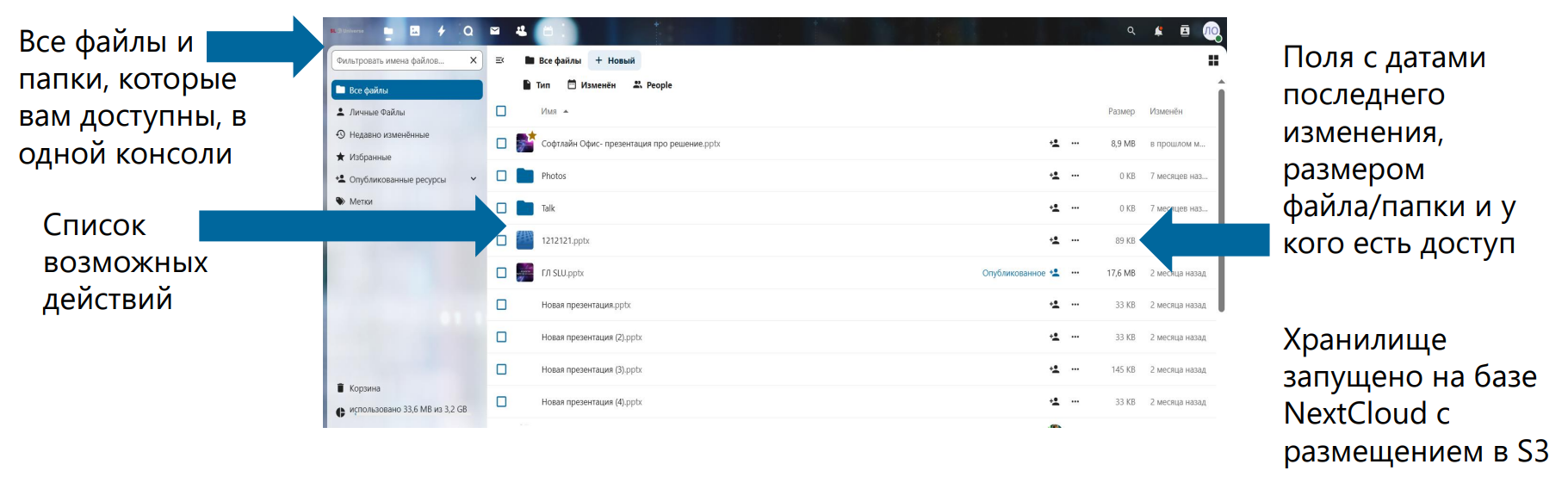Open sharing for Новая презентация (3).pptx
Screen dimensions: 1568x483
point(1054,369)
